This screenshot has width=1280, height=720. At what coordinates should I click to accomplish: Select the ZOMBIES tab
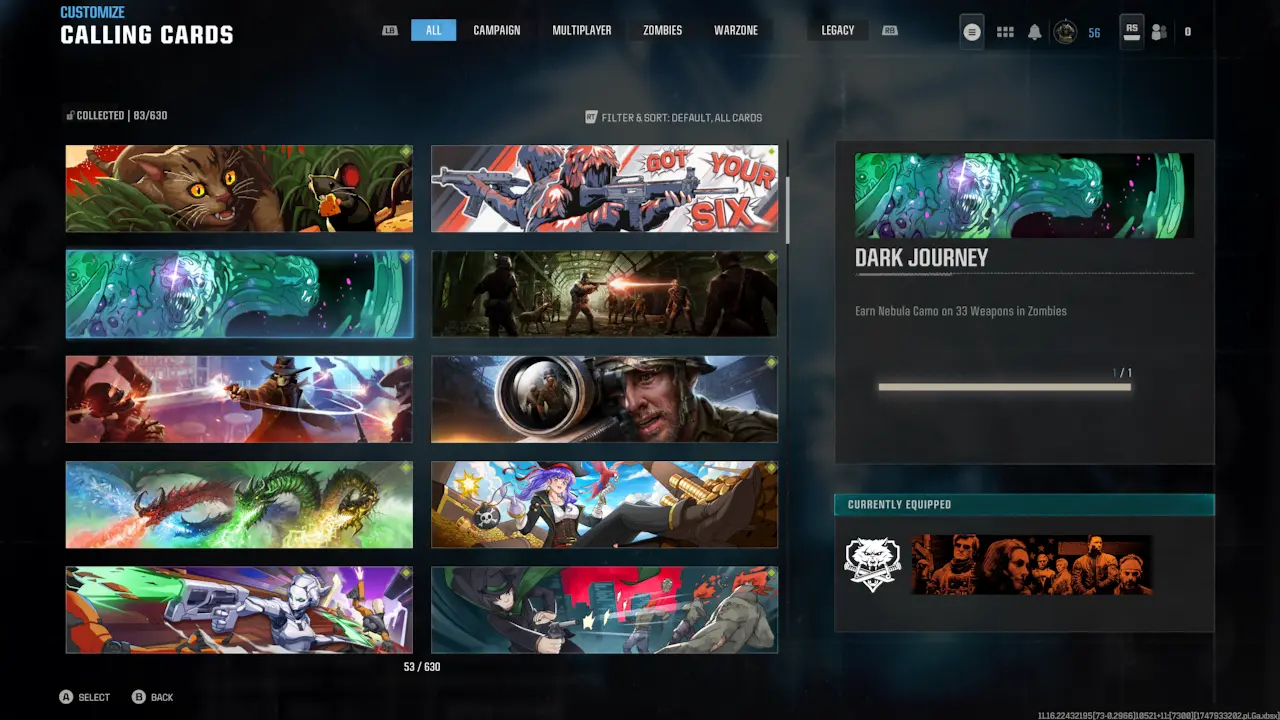coord(663,31)
